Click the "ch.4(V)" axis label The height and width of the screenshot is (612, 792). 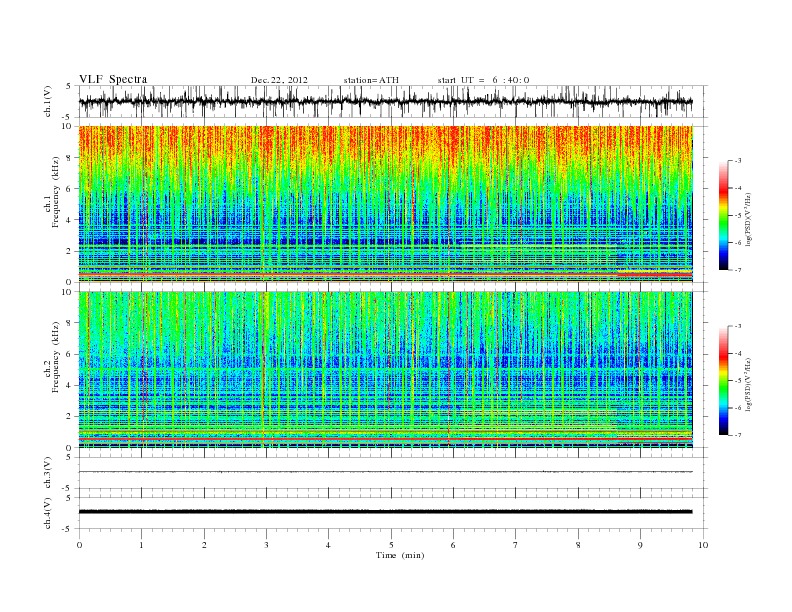point(48,513)
